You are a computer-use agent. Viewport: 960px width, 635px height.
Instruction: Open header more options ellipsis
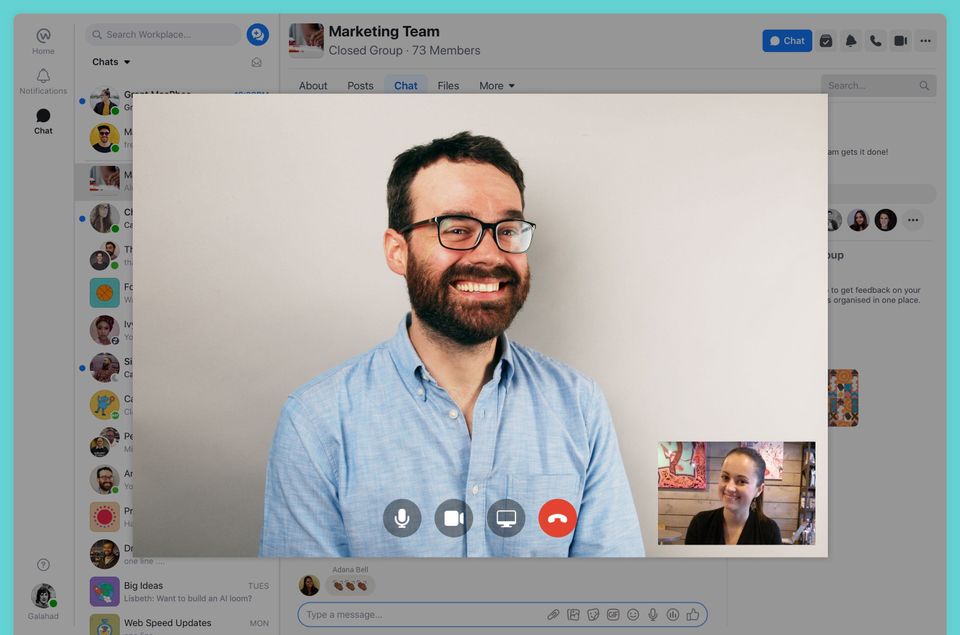[x=925, y=41]
